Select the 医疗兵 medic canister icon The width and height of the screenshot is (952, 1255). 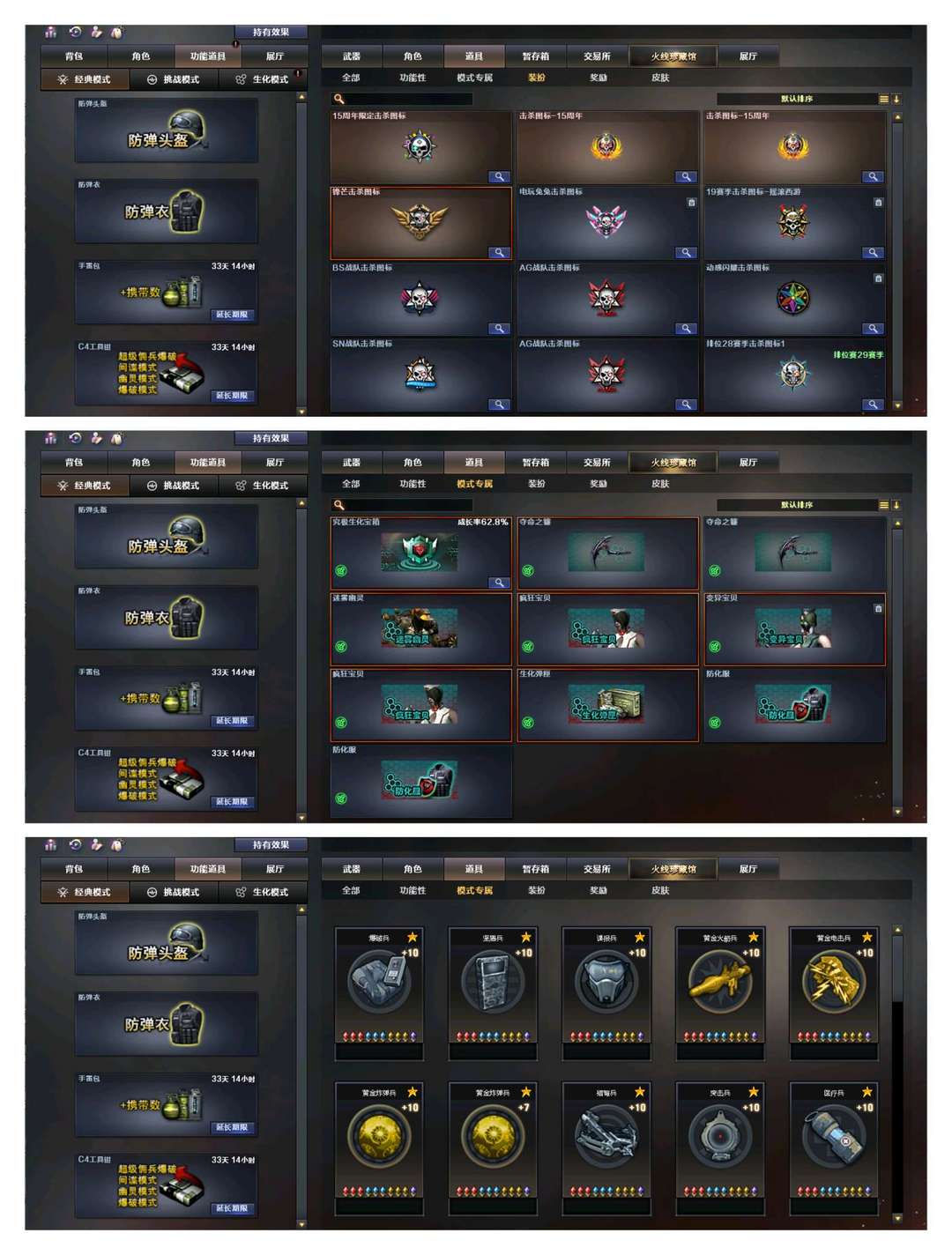click(x=833, y=1137)
